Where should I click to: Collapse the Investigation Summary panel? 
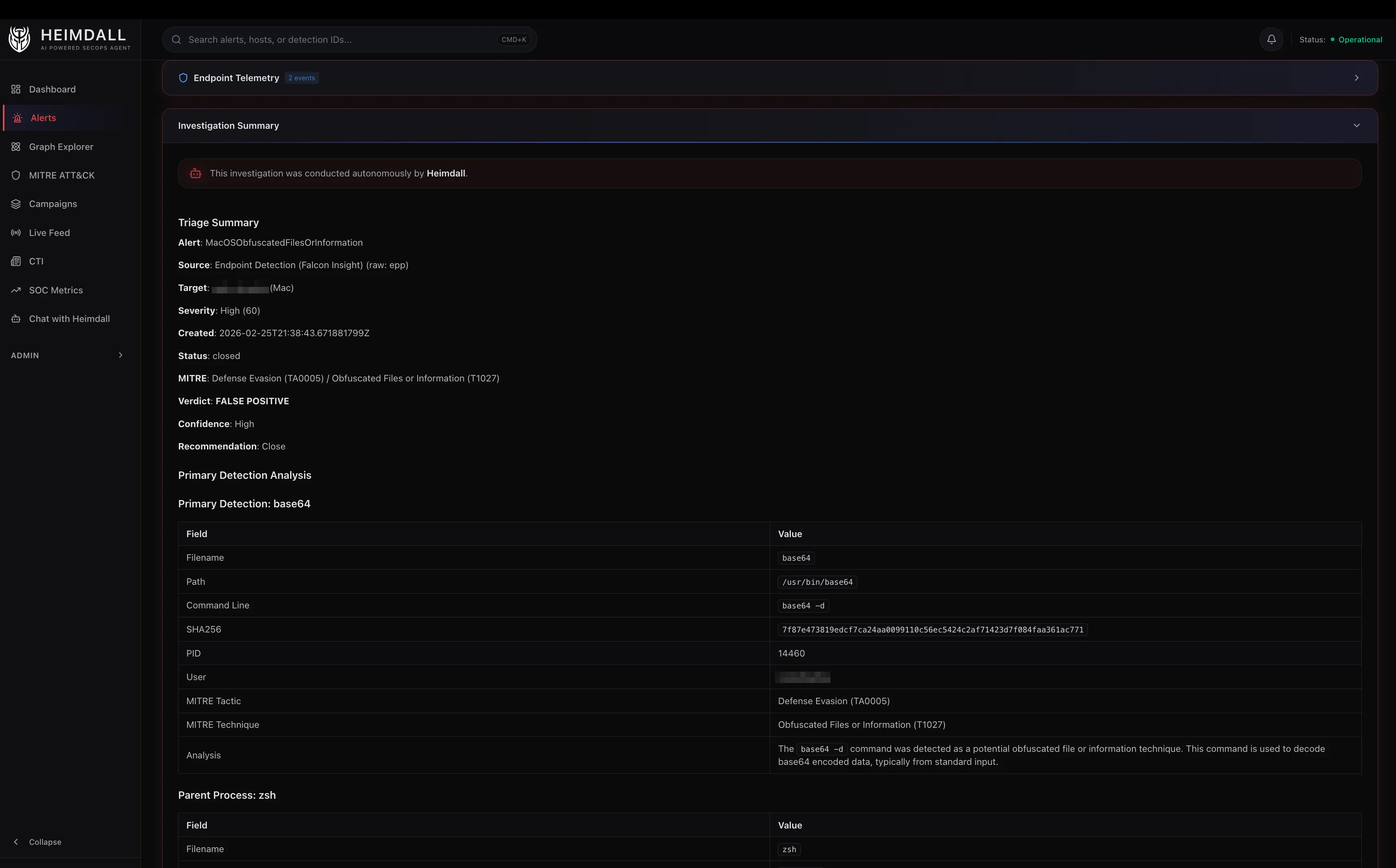(1356, 125)
